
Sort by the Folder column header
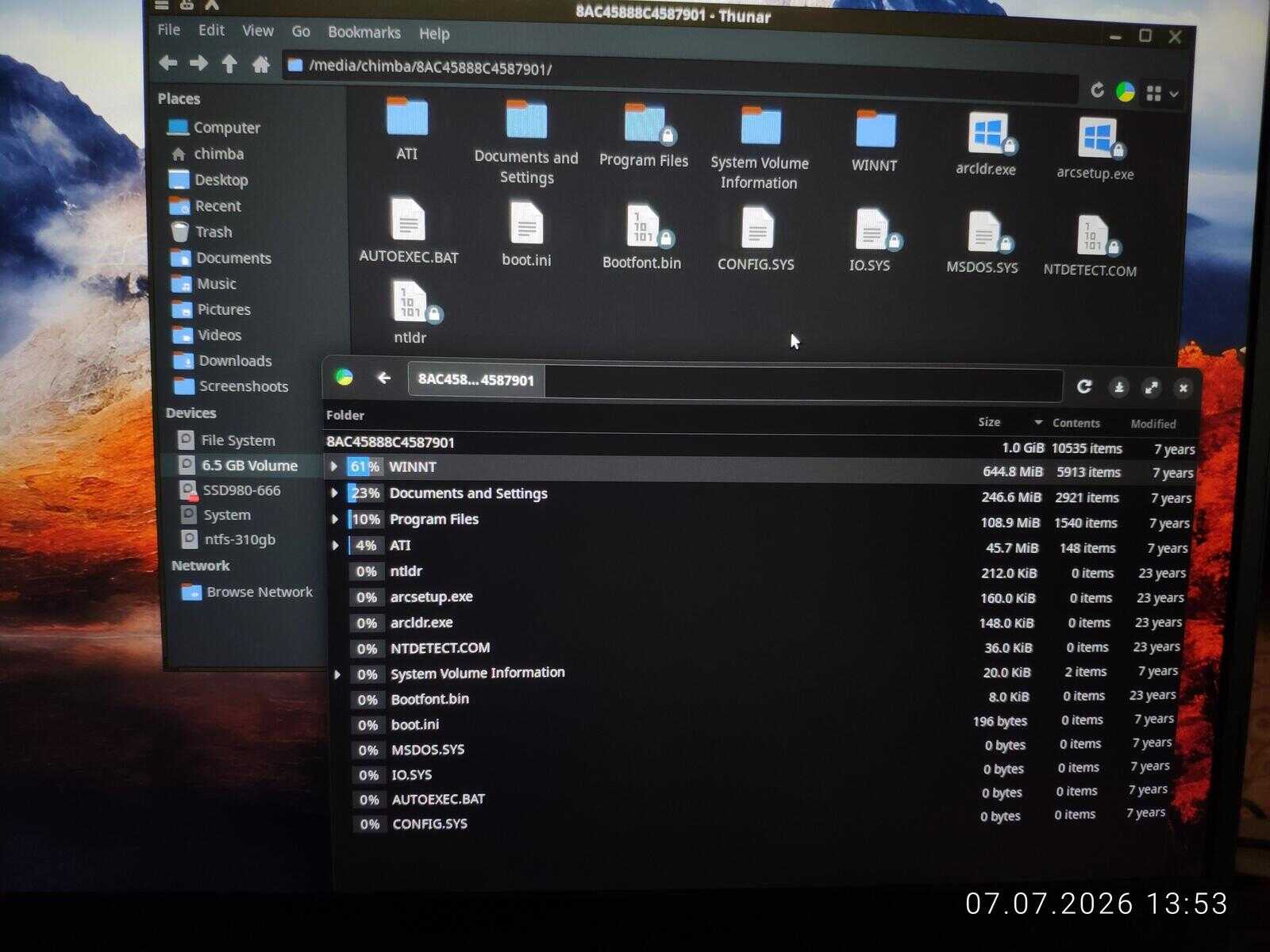point(345,415)
